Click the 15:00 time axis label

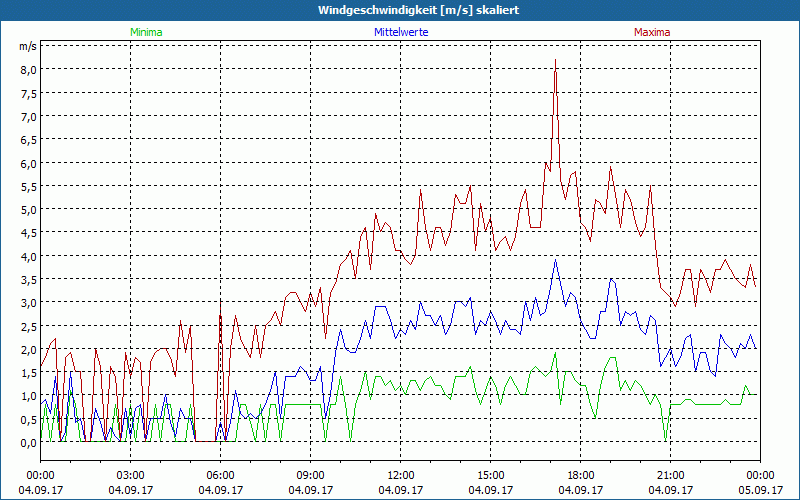coord(491,476)
